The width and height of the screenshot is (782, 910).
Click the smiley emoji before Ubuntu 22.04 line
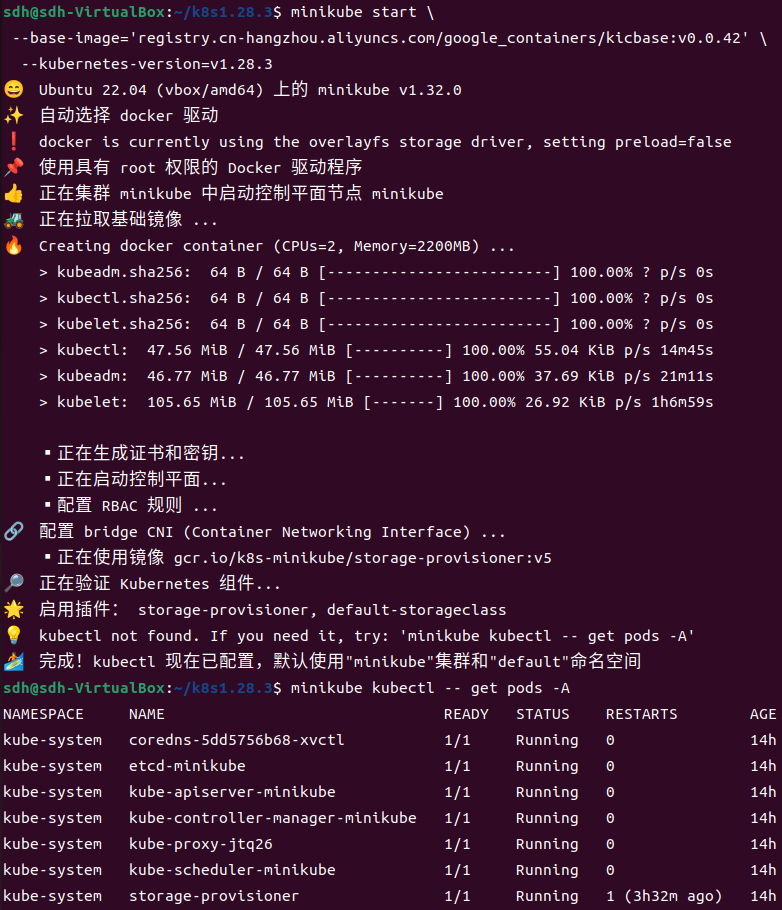pos(13,89)
